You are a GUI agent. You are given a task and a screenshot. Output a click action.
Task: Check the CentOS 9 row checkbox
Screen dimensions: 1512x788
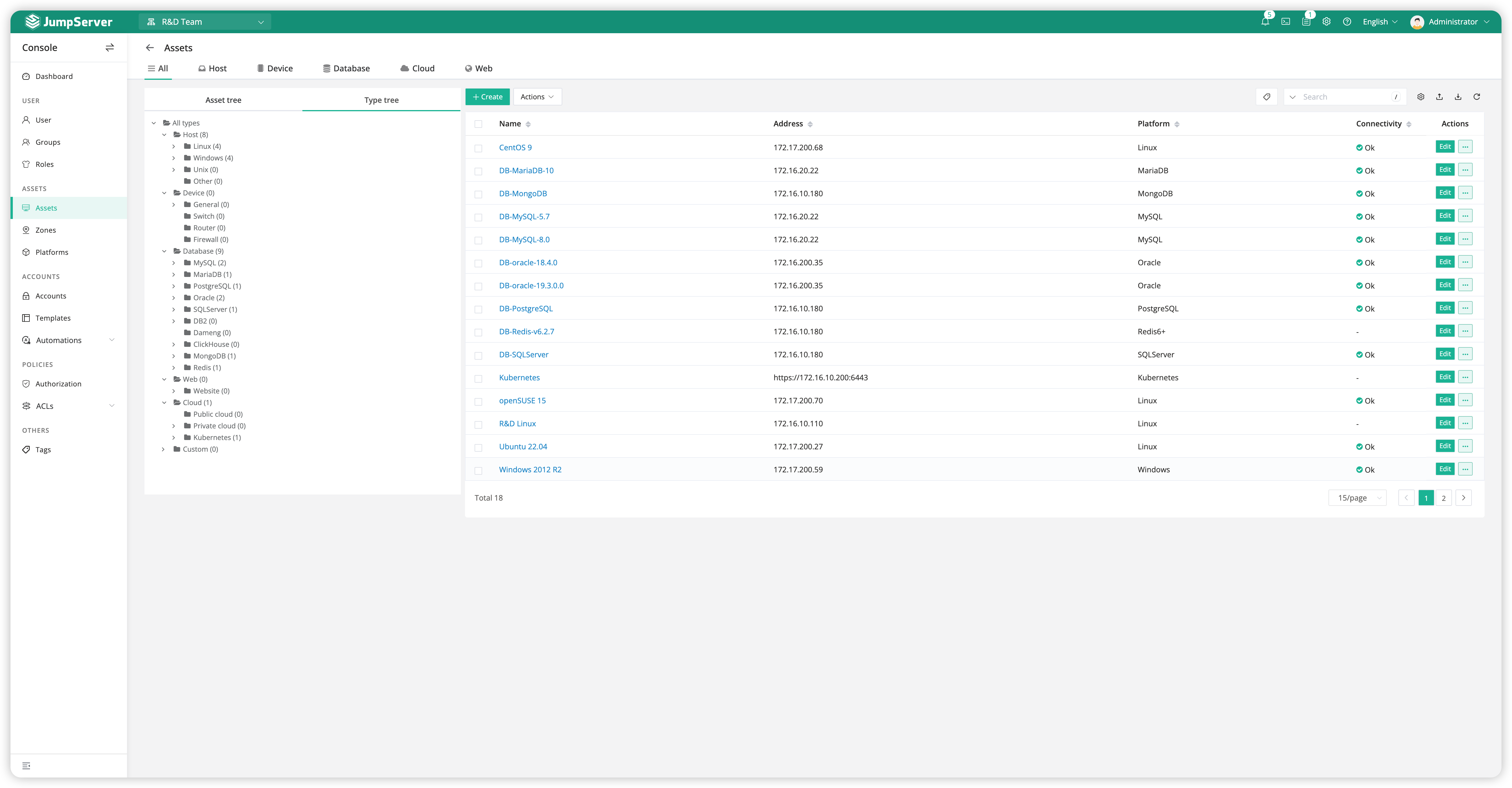click(478, 148)
